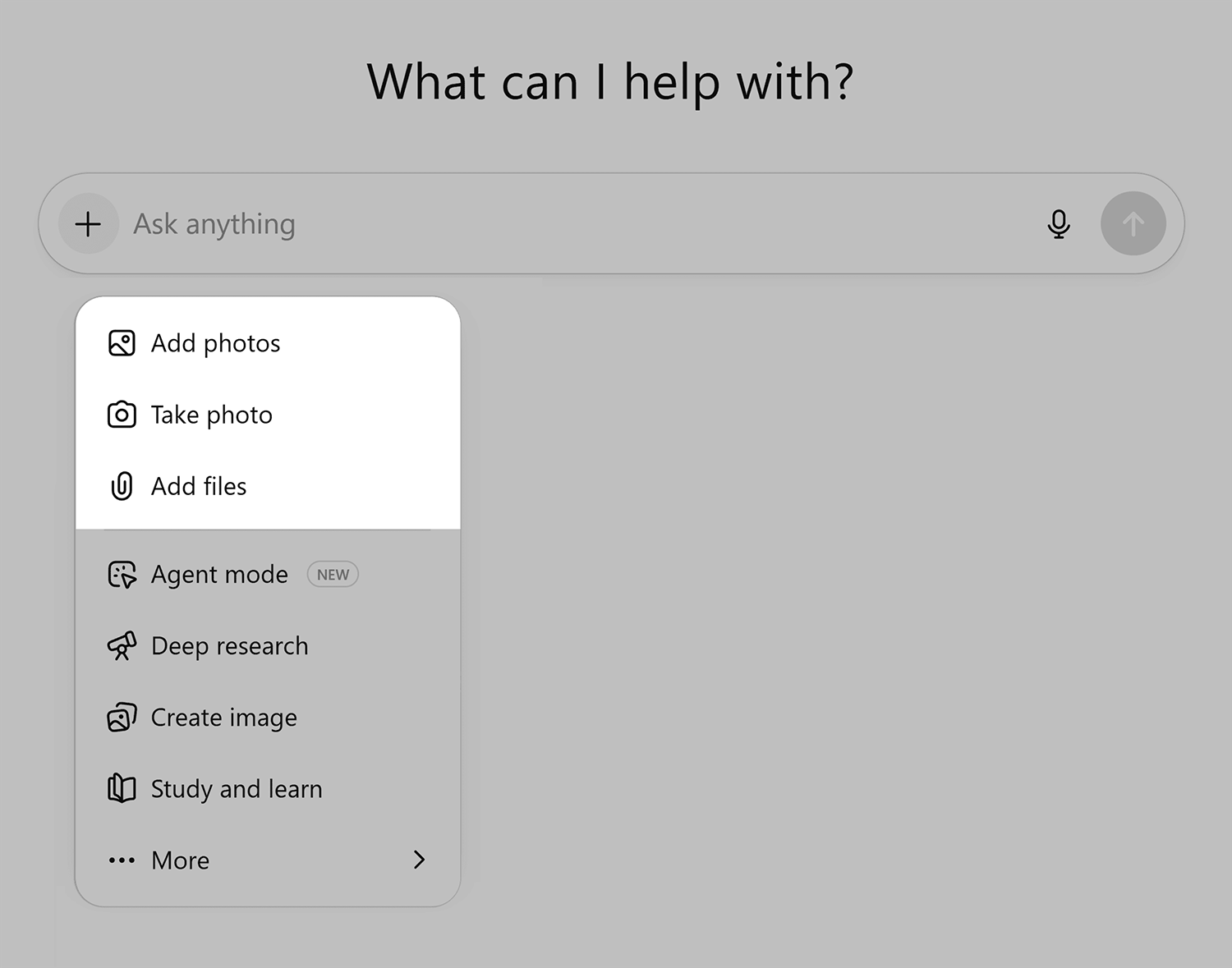The width and height of the screenshot is (1232, 968).
Task: Send the message with the up-arrow button
Action: click(x=1133, y=223)
